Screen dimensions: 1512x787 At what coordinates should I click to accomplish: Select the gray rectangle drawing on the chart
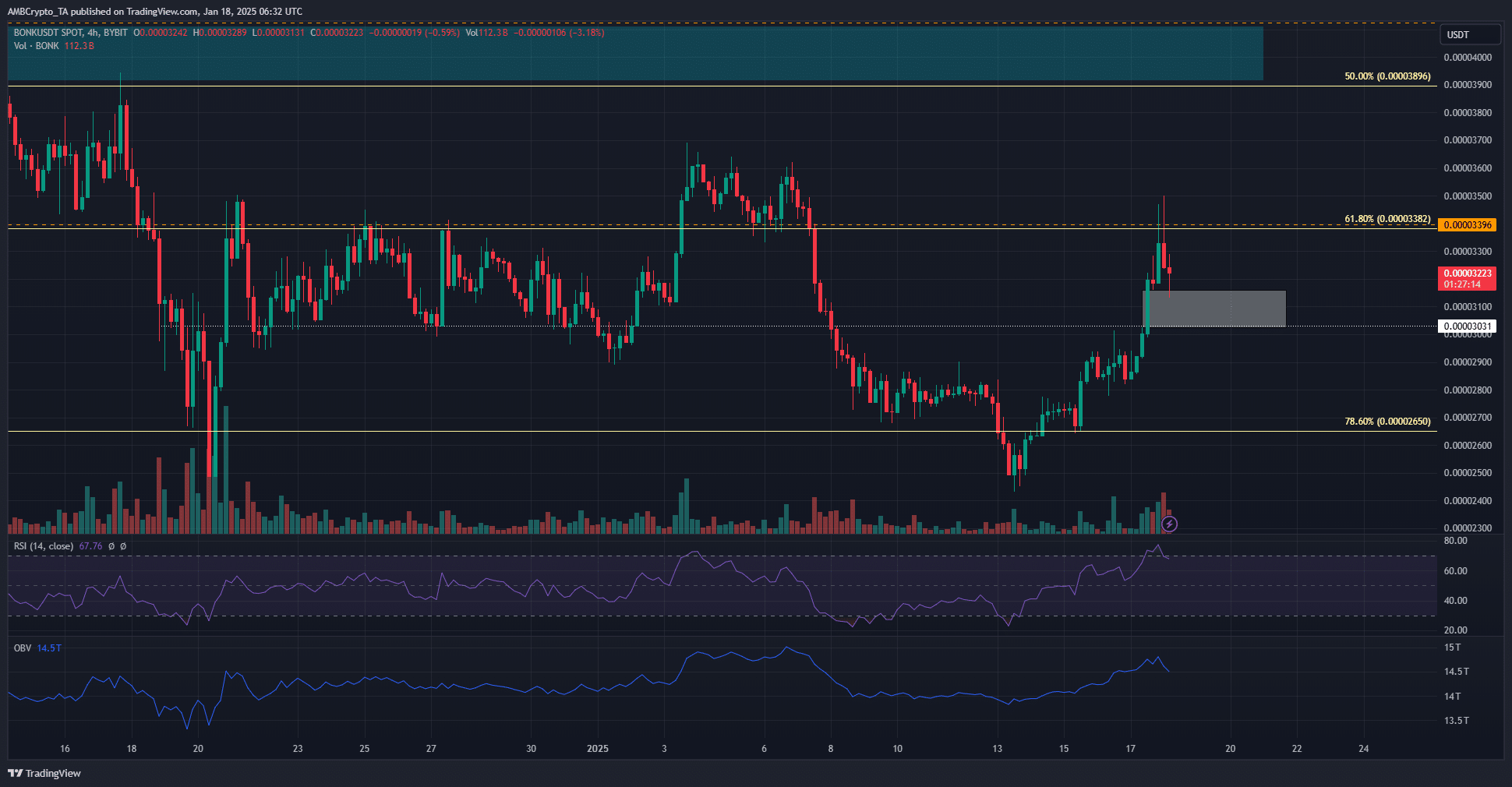[x=1216, y=308]
